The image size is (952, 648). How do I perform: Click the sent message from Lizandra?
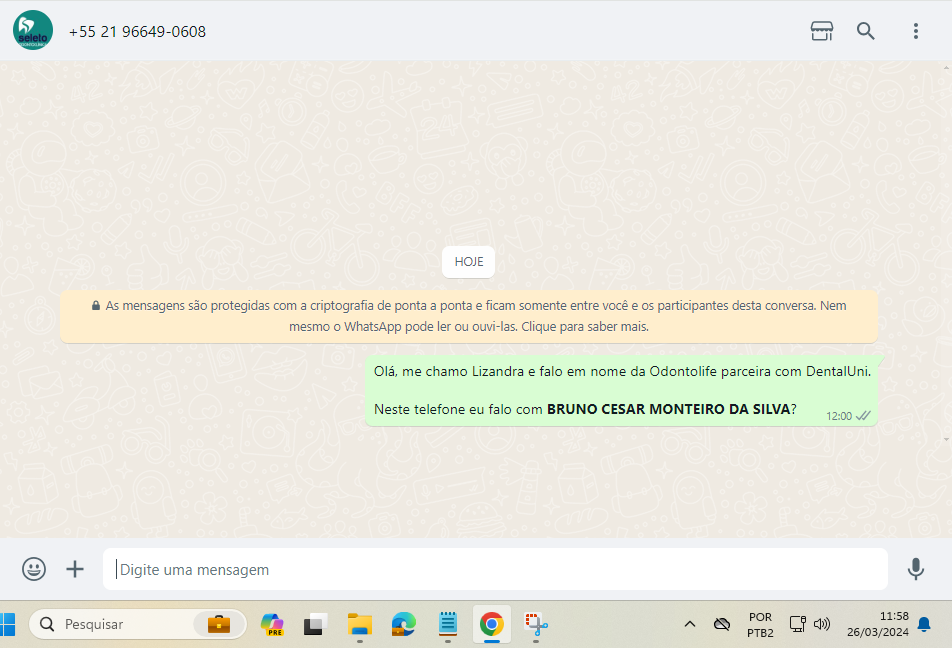(622, 391)
